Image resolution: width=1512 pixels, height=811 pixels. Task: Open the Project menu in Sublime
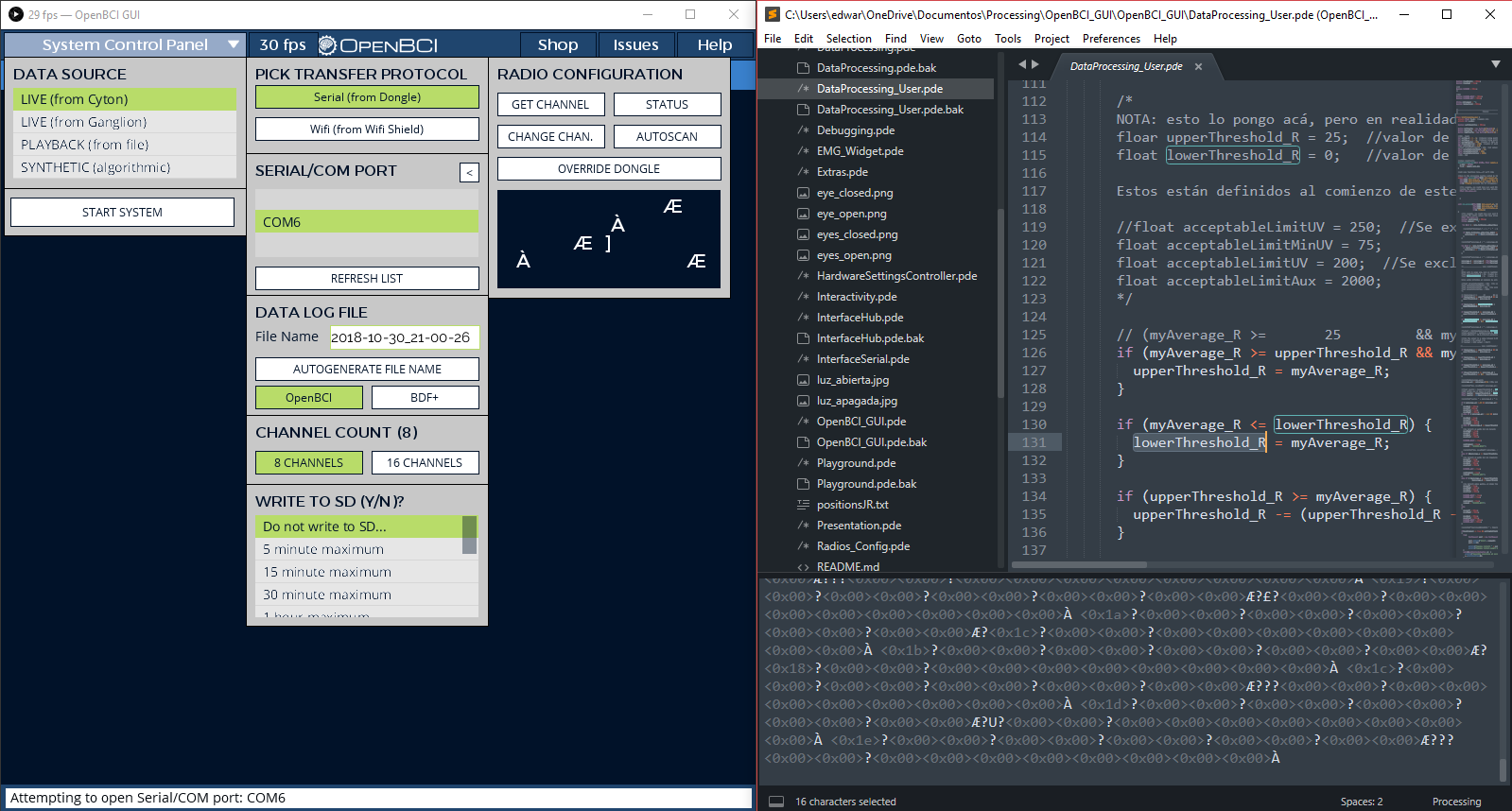pyautogui.click(x=1051, y=39)
